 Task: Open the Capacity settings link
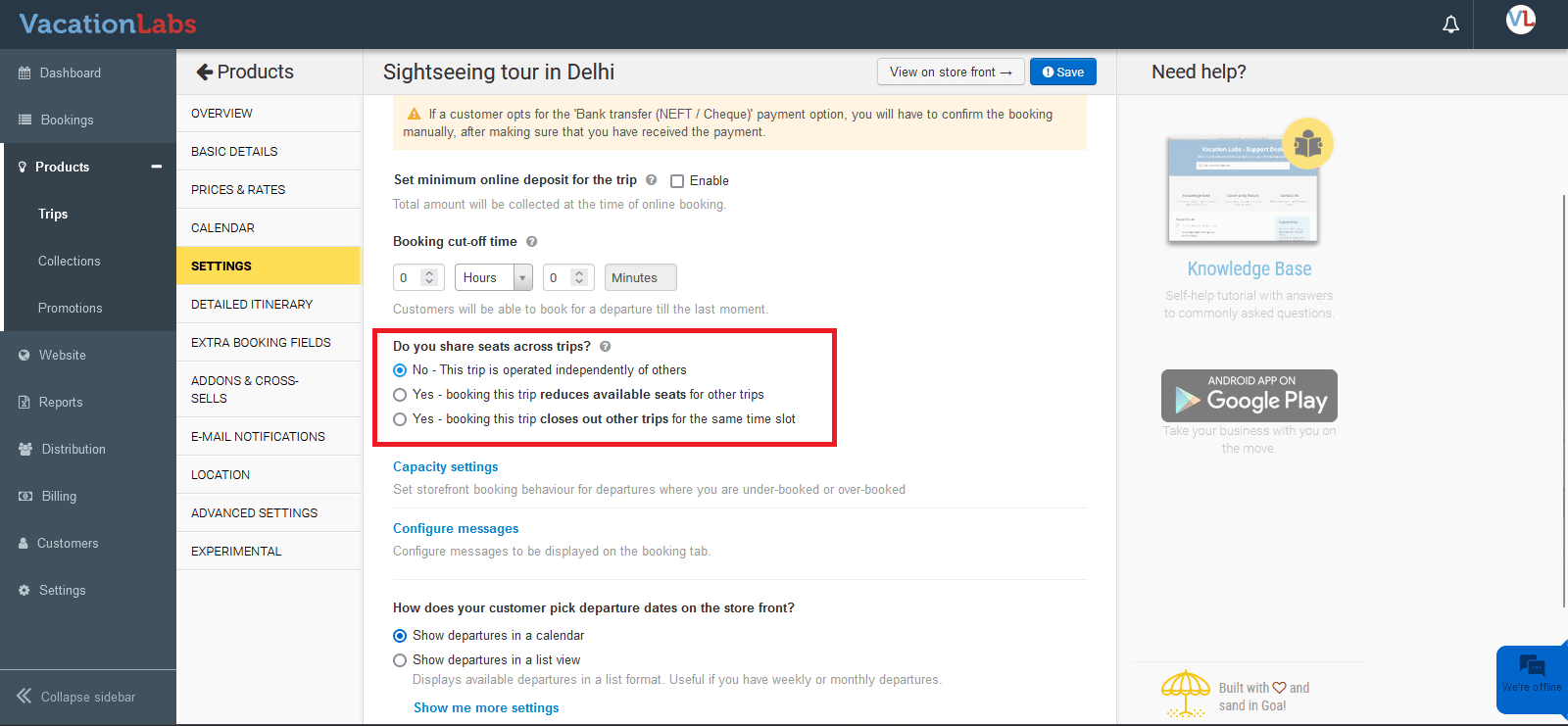[445, 467]
